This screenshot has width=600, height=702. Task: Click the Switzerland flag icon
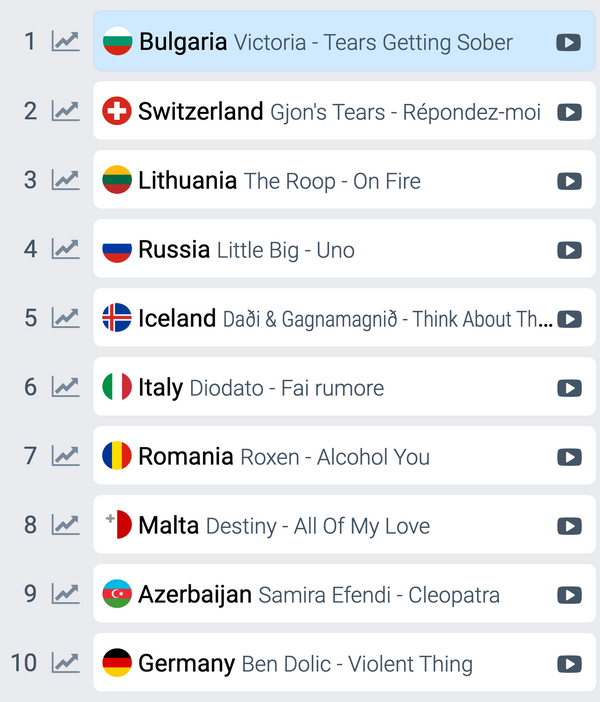[117, 111]
